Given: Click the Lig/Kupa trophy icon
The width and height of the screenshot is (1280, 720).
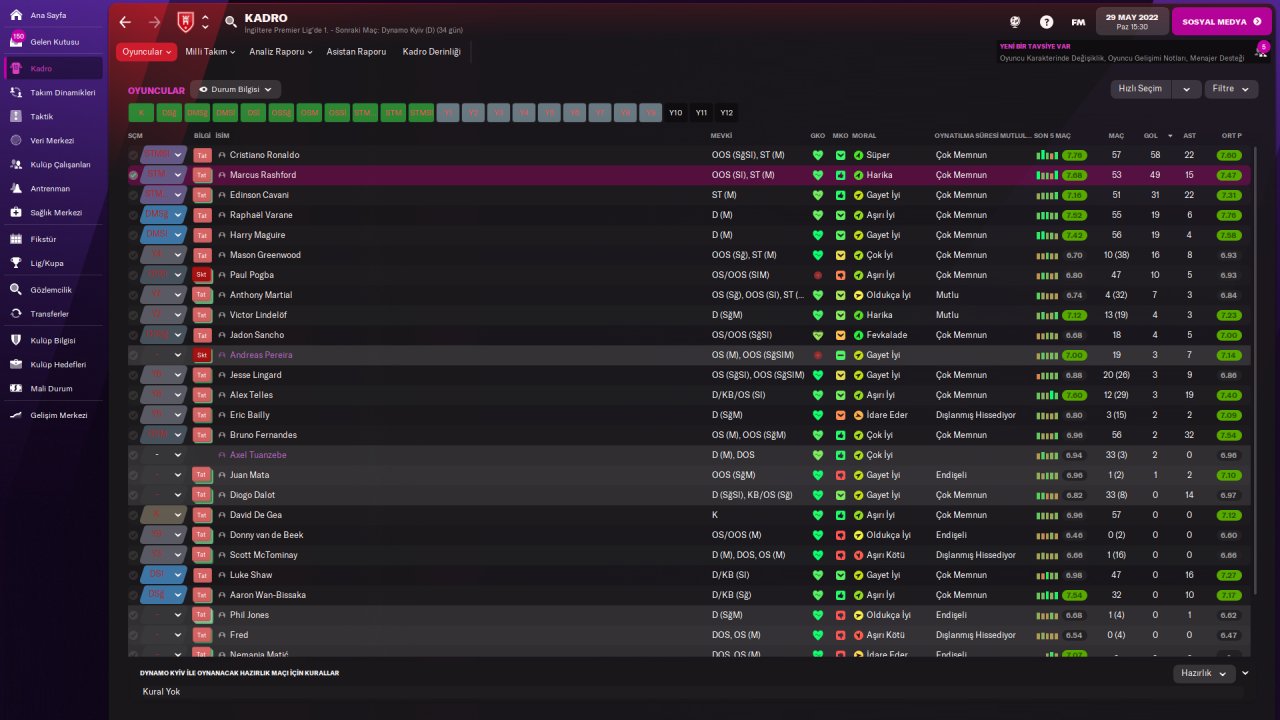Looking at the screenshot, I should pos(16,263).
